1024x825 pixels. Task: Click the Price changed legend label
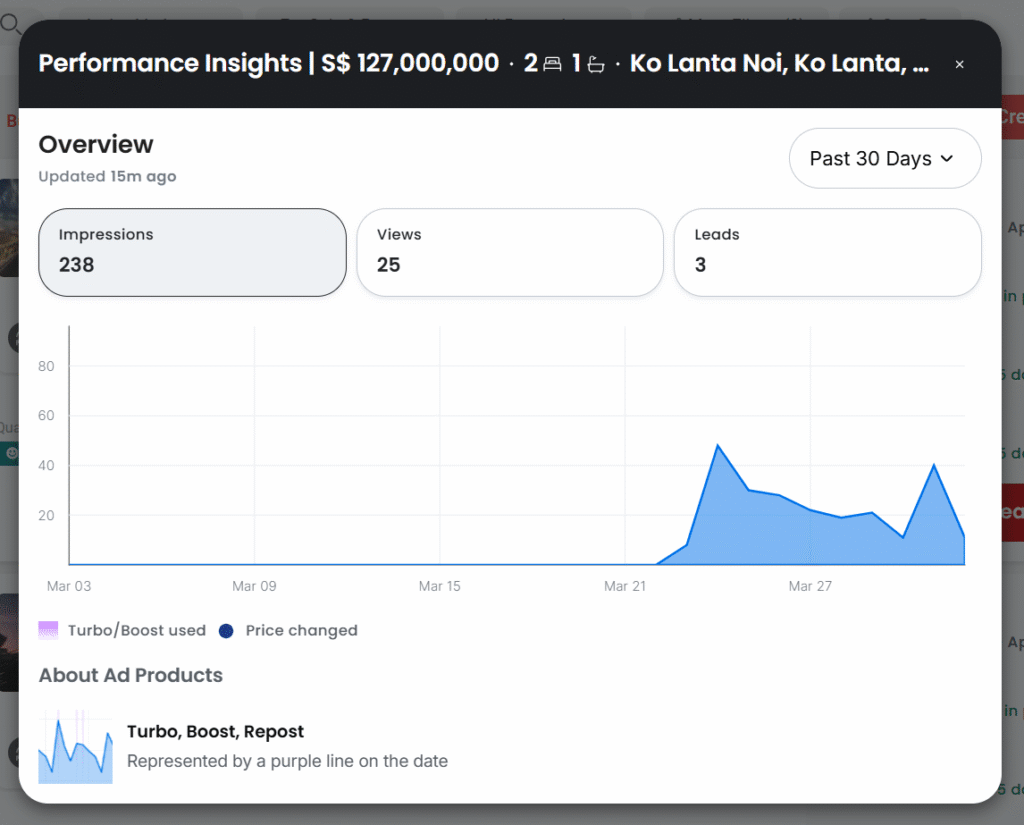pyautogui.click(x=301, y=631)
